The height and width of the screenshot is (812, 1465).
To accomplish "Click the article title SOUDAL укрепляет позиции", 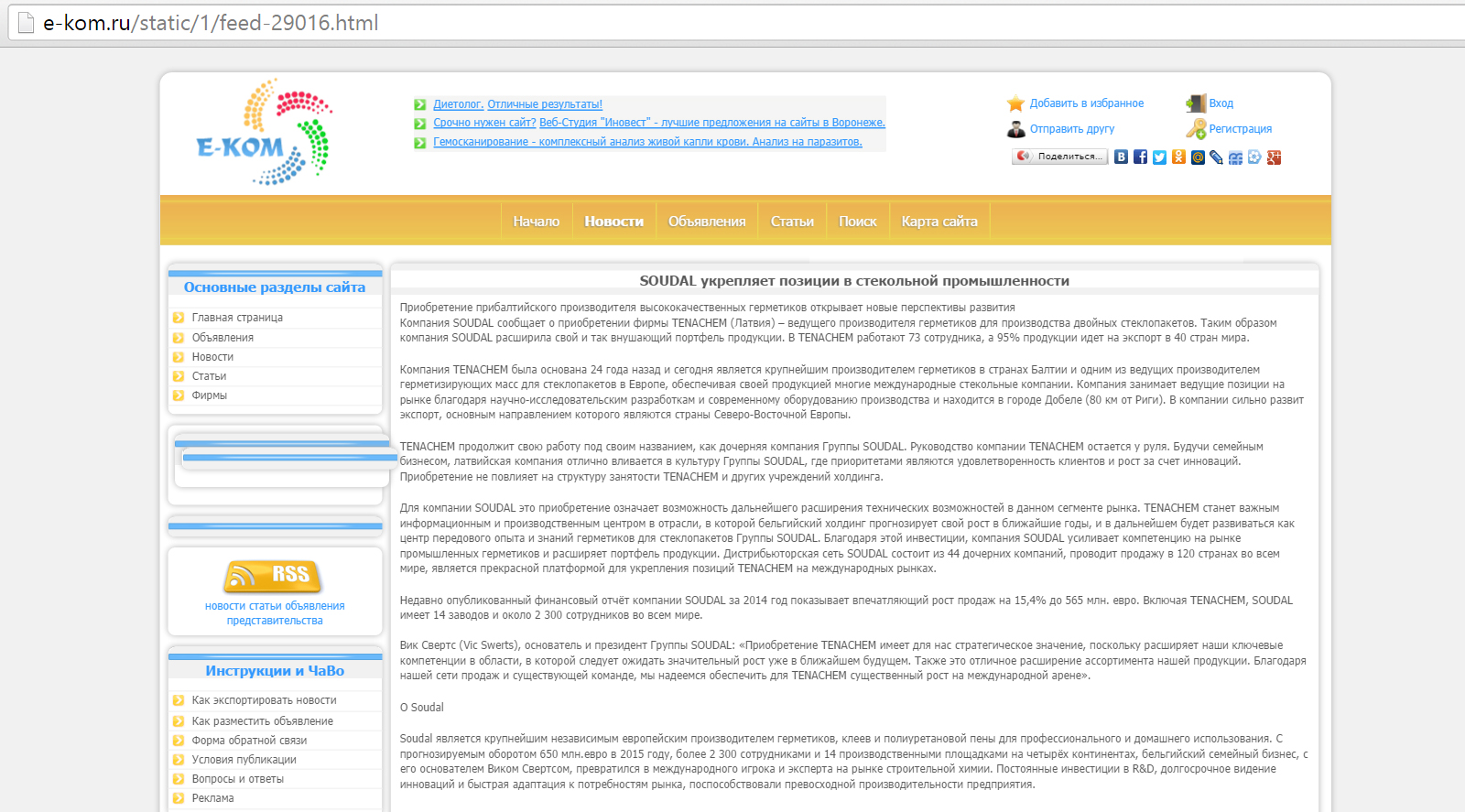I will [x=854, y=281].
